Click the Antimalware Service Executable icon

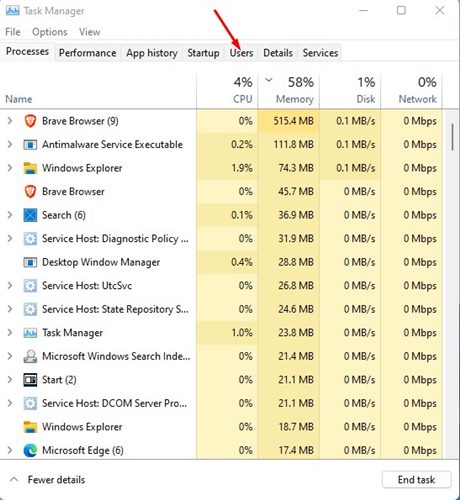click(30, 145)
